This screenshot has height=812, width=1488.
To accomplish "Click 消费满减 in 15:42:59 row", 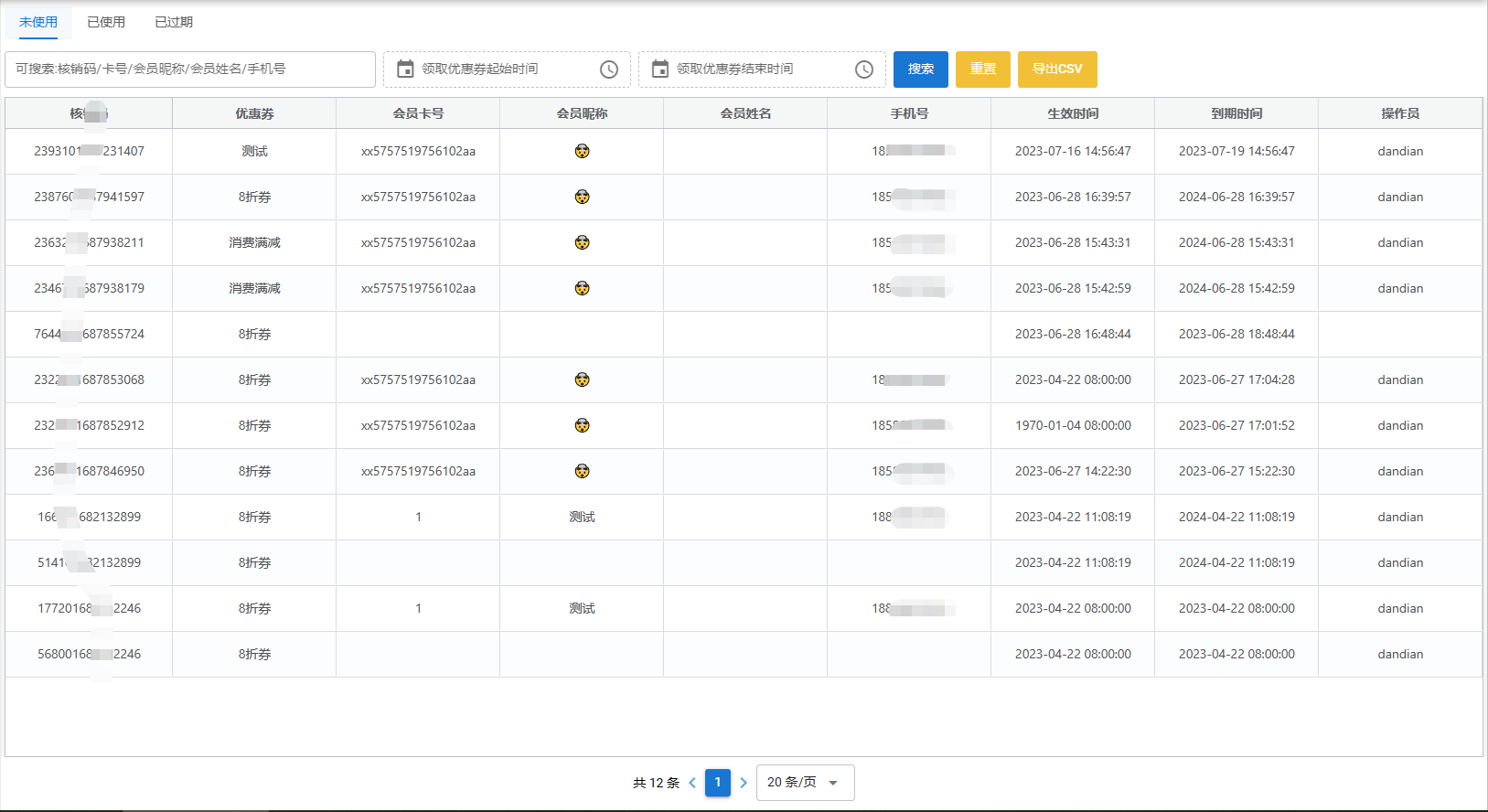I will 254,288.
